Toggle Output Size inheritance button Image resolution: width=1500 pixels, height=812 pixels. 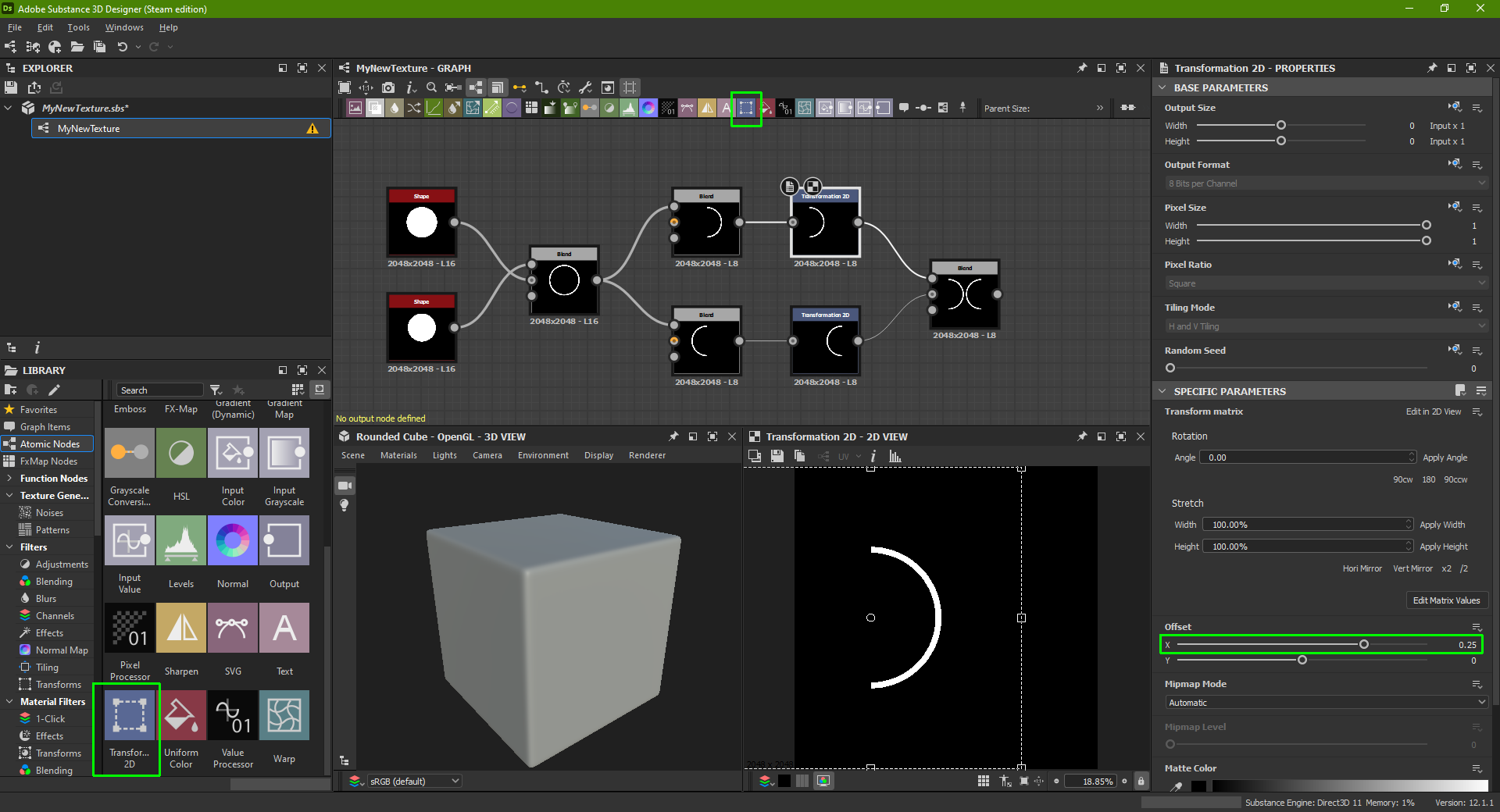[x=1455, y=107]
